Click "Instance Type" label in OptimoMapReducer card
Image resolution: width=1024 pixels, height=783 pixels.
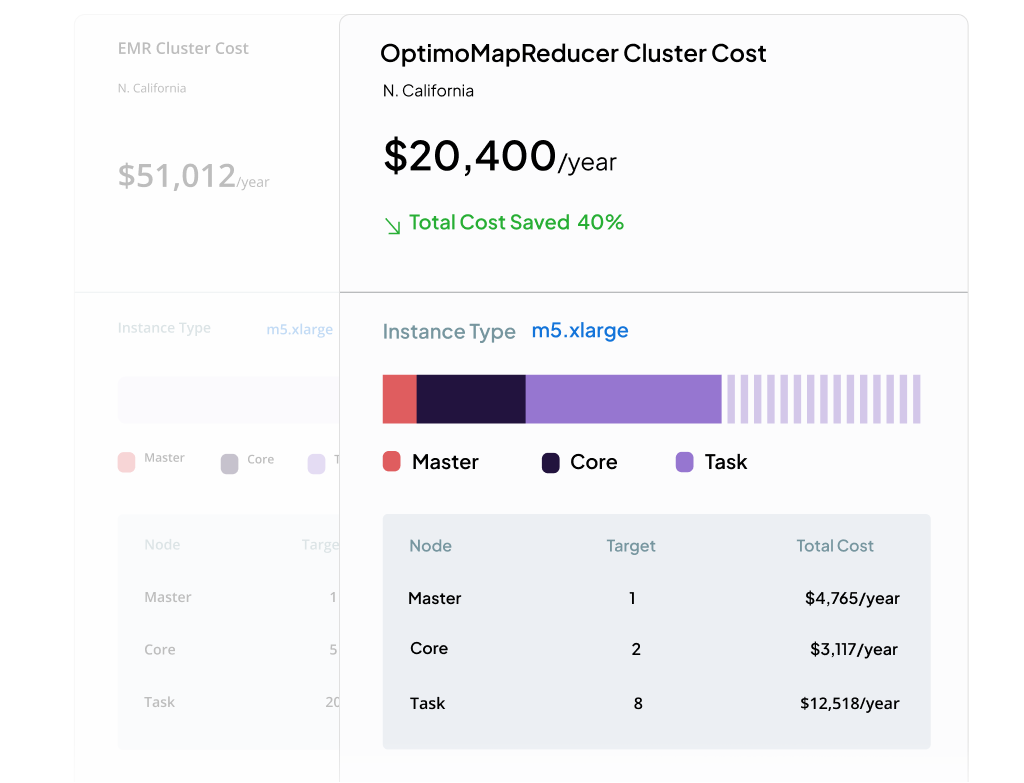449,332
